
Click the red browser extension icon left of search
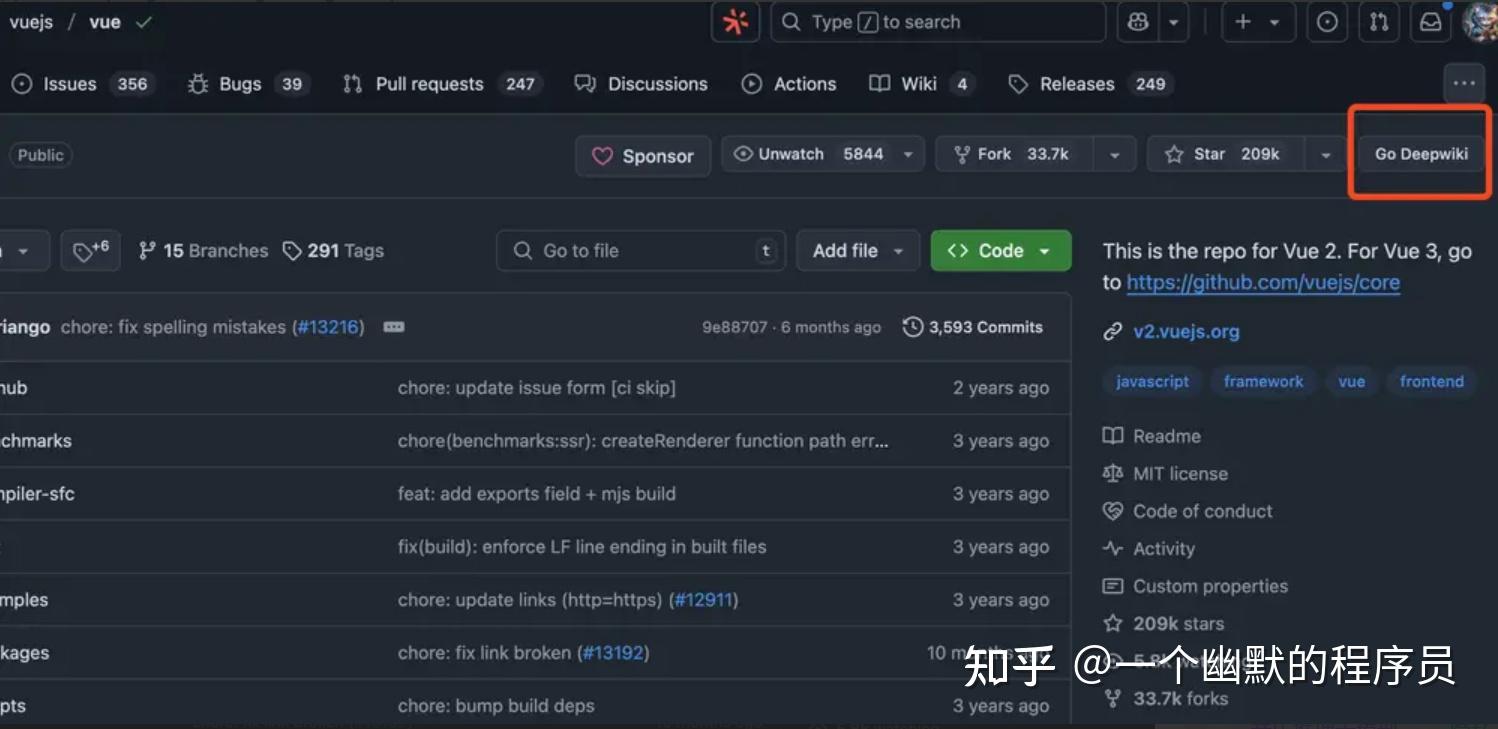pyautogui.click(x=734, y=21)
